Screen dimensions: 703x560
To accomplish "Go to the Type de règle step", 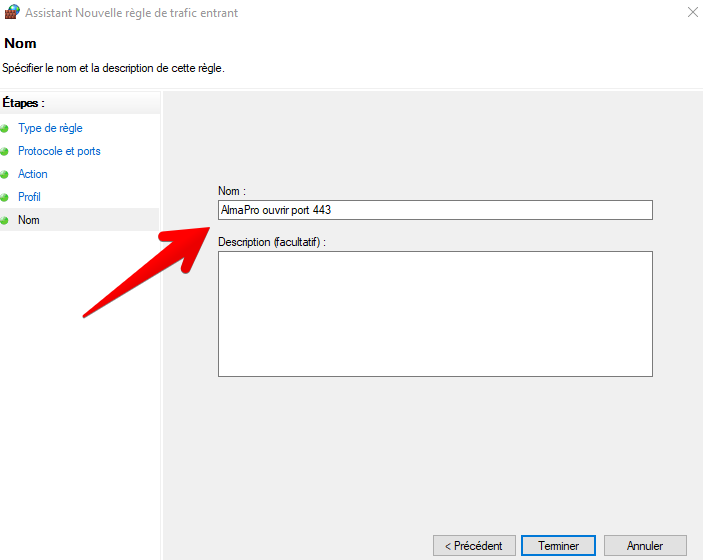I will pos(50,128).
